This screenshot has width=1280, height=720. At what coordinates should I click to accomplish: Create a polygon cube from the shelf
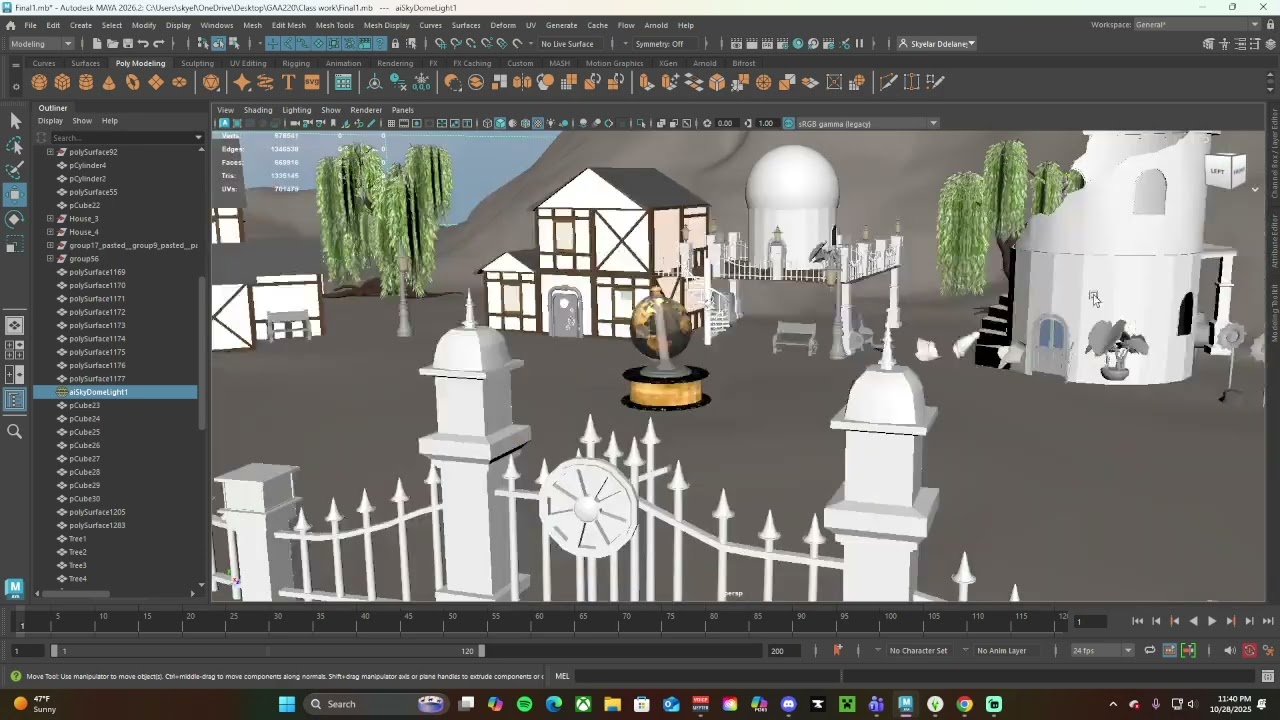[x=62, y=82]
